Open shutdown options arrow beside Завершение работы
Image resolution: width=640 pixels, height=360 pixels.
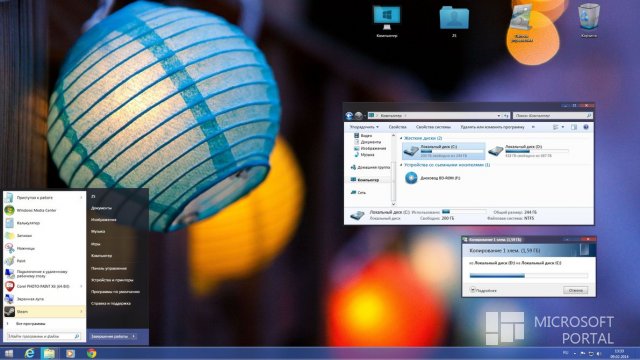point(134,336)
